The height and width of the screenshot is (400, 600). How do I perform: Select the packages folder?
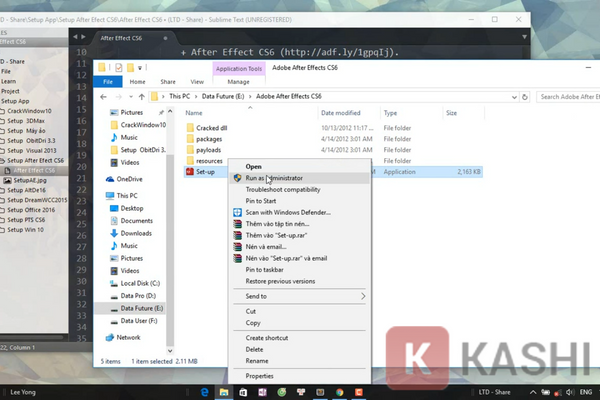209,139
